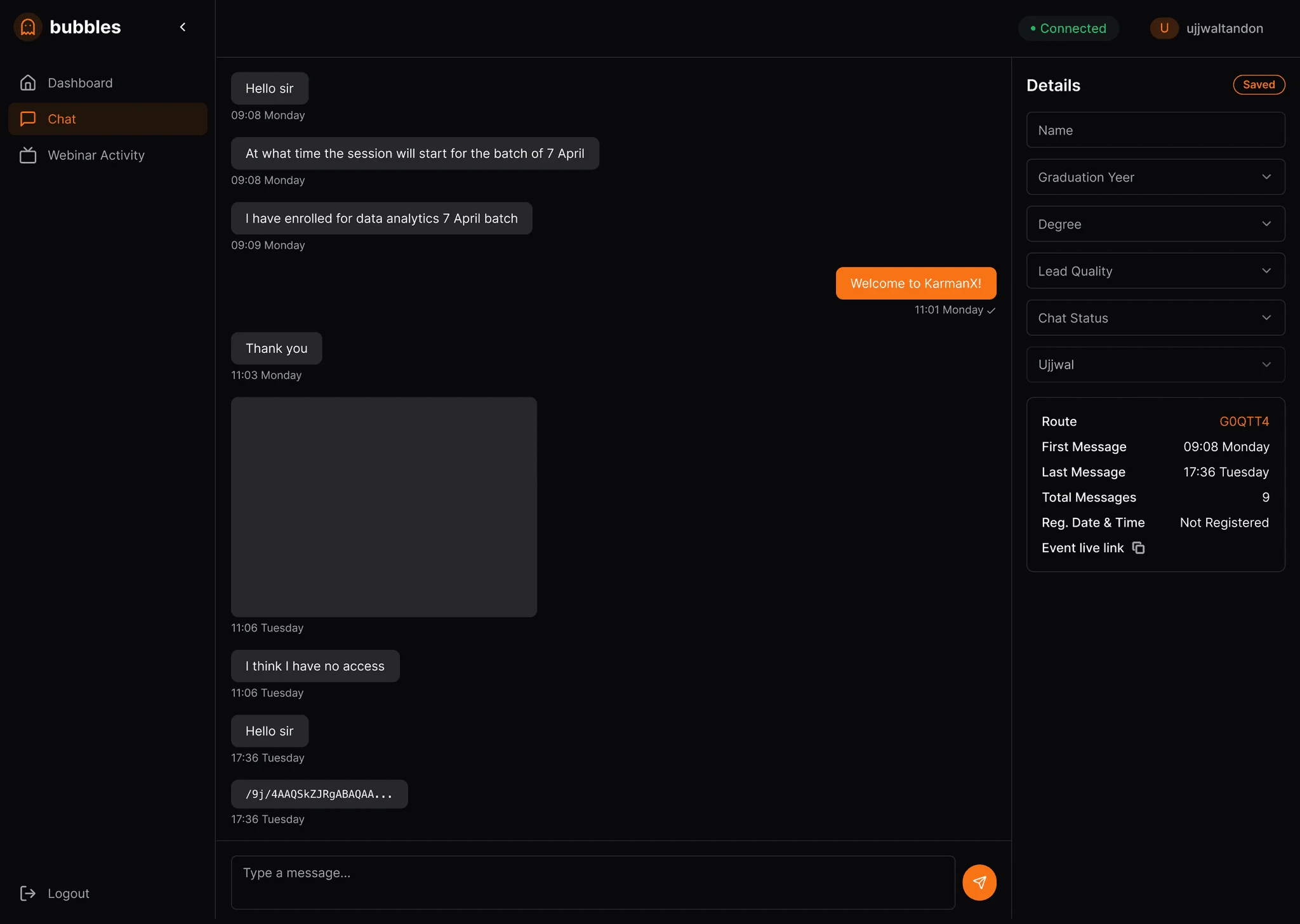Choose a Lead Quality option
The image size is (1300, 924).
click(x=1155, y=271)
